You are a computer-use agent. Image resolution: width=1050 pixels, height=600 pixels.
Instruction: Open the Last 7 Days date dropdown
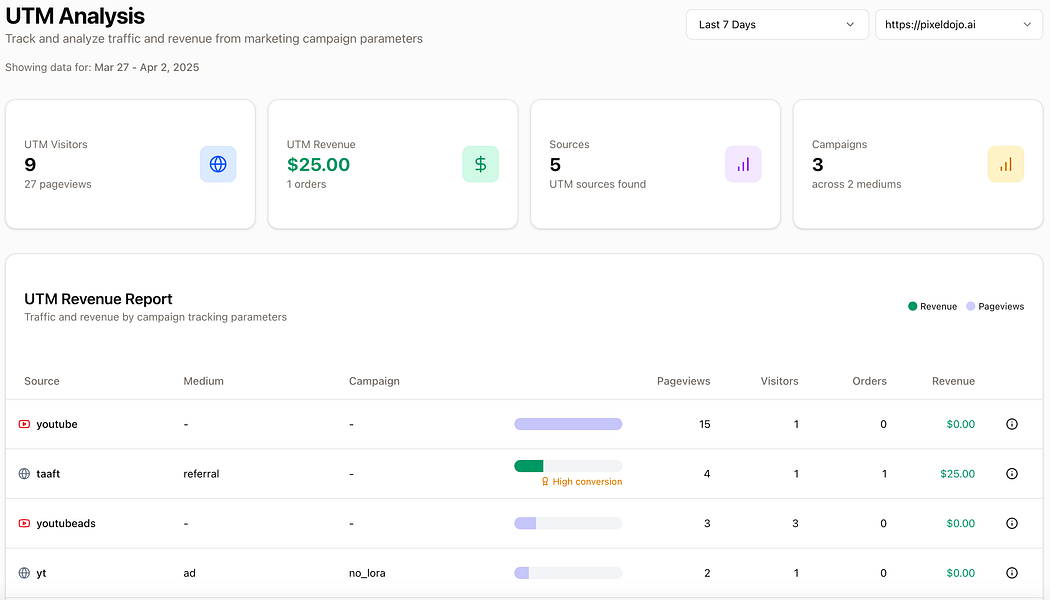coord(776,25)
